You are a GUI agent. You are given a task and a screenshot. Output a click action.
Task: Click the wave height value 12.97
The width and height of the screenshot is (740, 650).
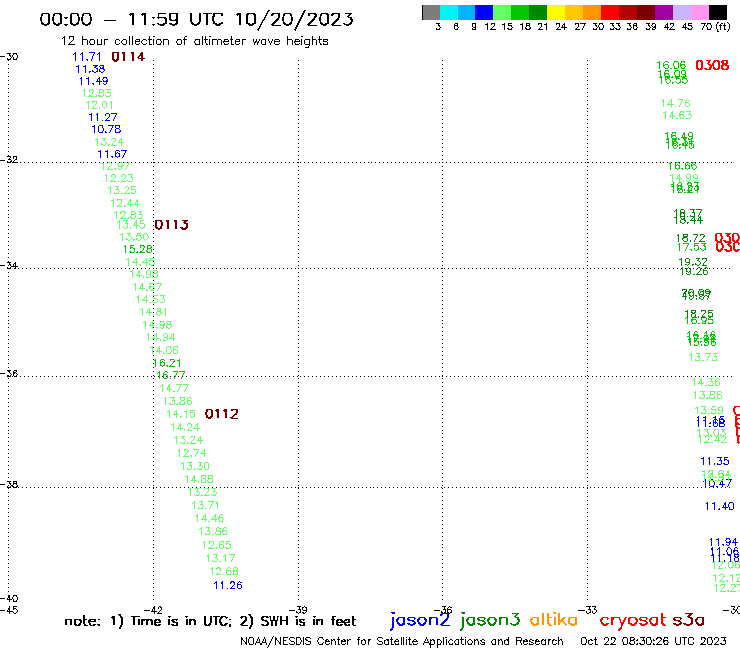point(115,166)
